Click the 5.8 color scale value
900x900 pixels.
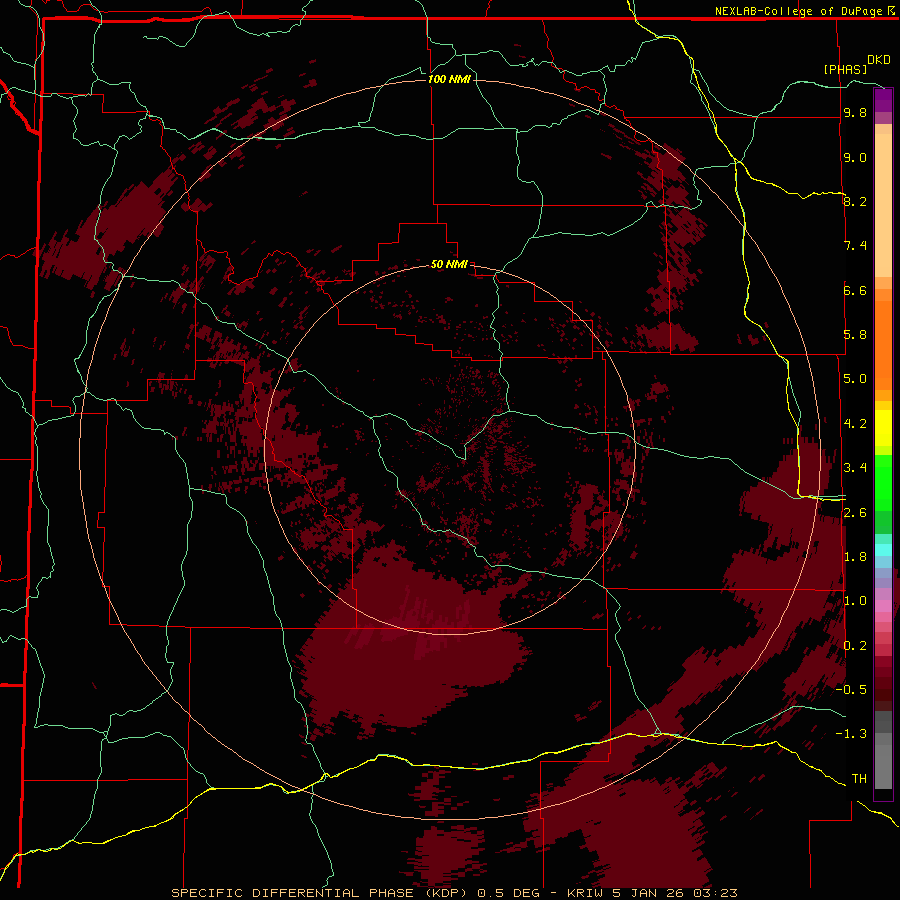[x=855, y=335]
